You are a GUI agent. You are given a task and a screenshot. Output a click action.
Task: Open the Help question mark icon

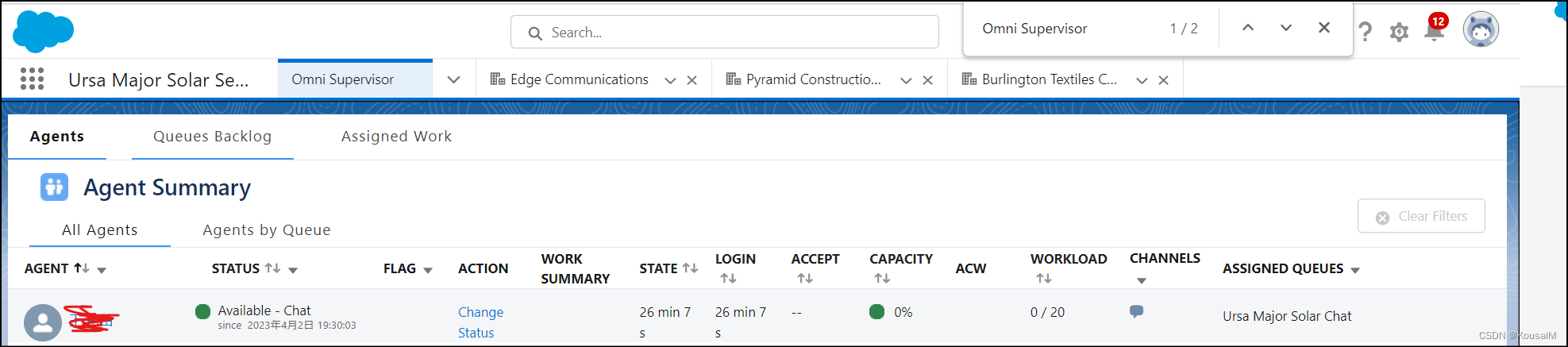1365,32
